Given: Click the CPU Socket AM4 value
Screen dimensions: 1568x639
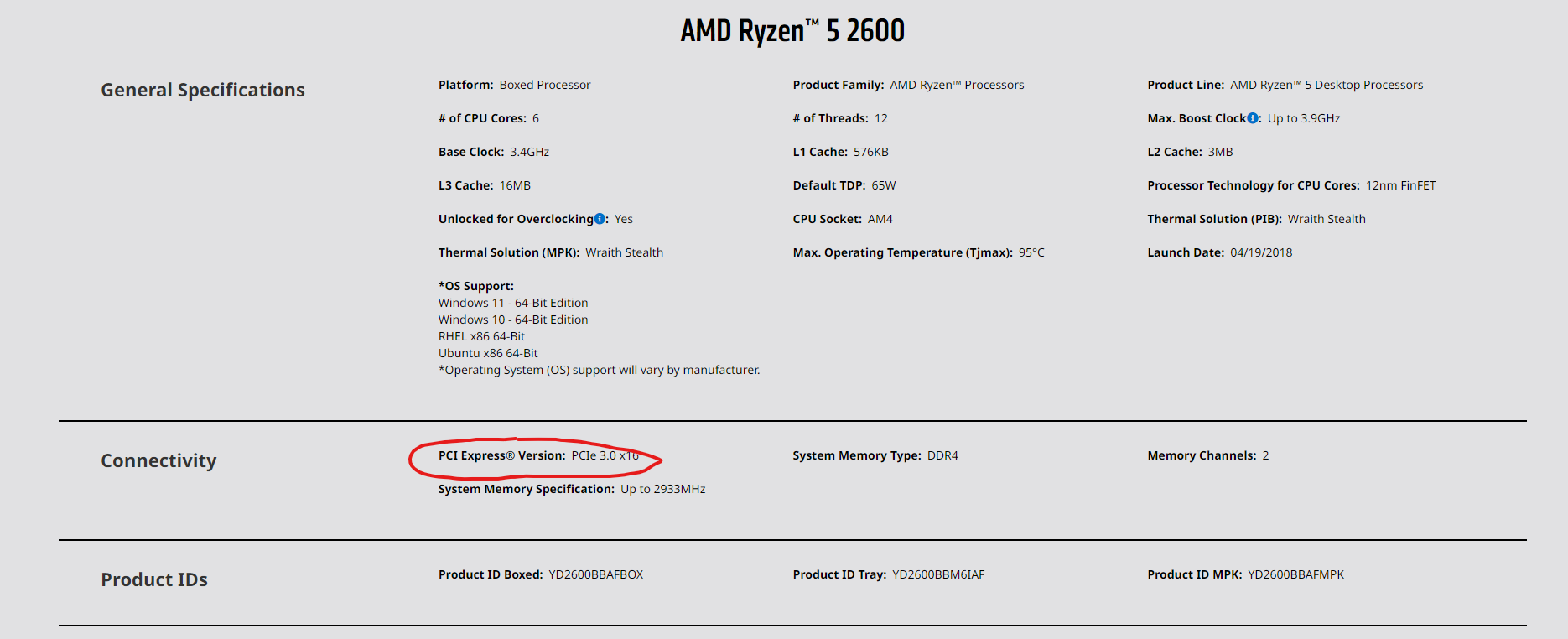Looking at the screenshot, I should (x=880, y=219).
